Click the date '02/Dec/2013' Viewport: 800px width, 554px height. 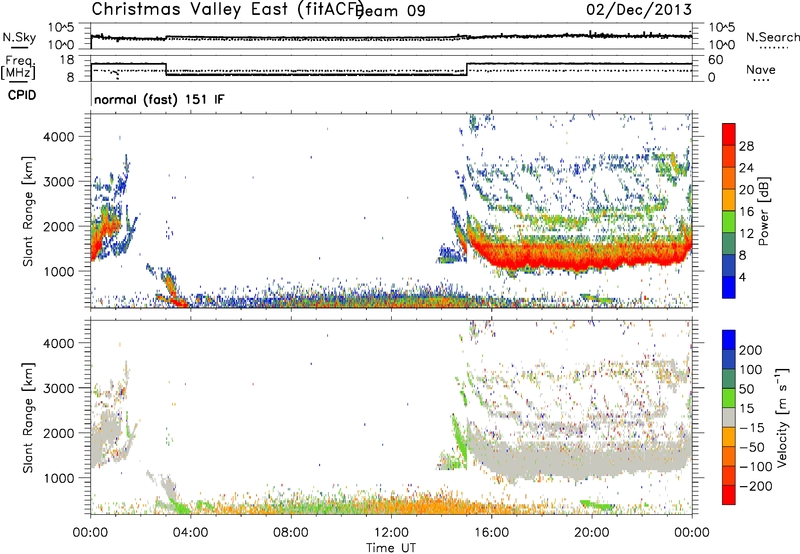[x=639, y=9]
